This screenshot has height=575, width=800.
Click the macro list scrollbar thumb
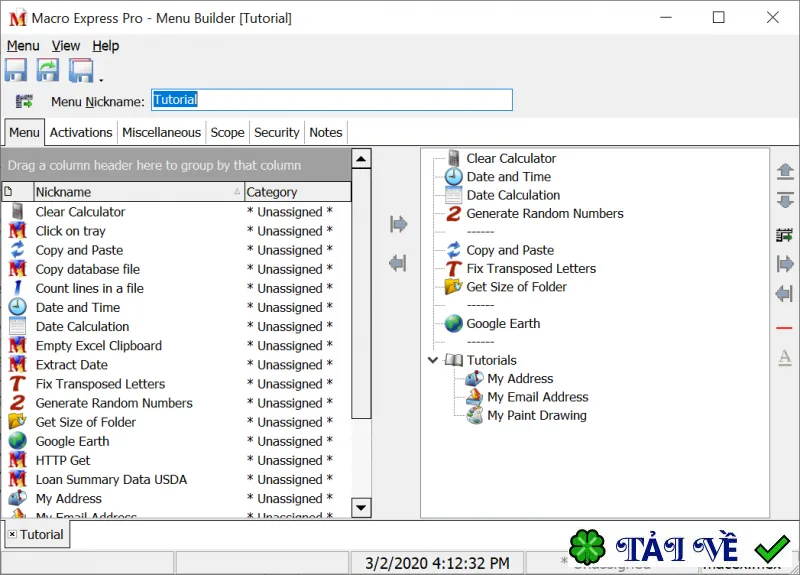361,294
